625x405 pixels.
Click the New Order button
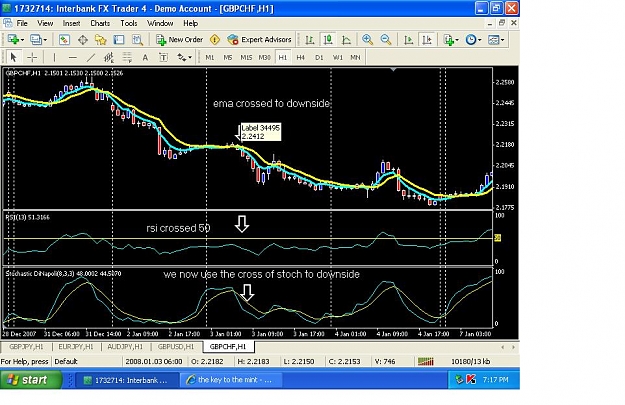(x=179, y=39)
